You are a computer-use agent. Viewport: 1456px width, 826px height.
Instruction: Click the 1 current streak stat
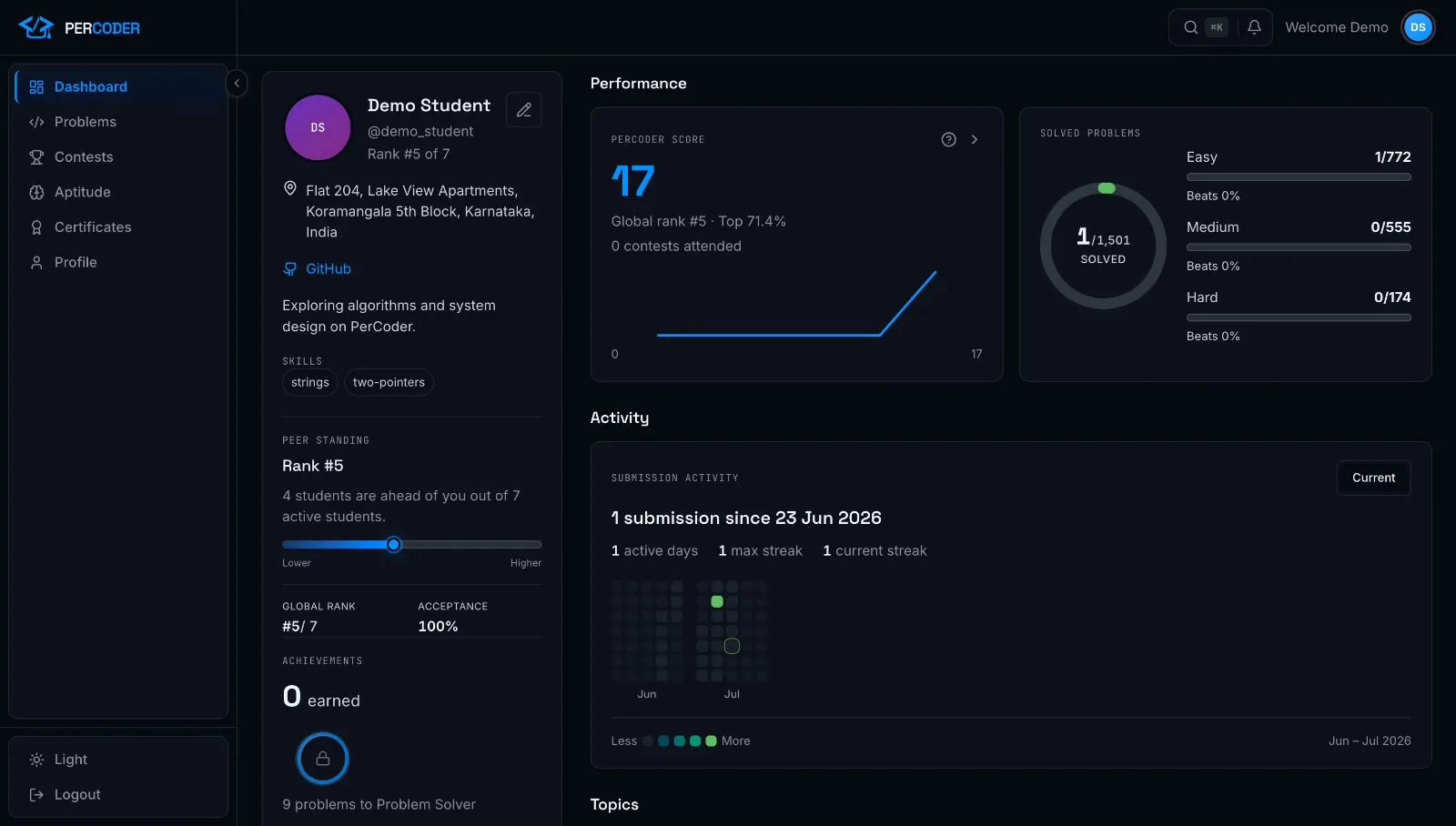[x=875, y=551]
